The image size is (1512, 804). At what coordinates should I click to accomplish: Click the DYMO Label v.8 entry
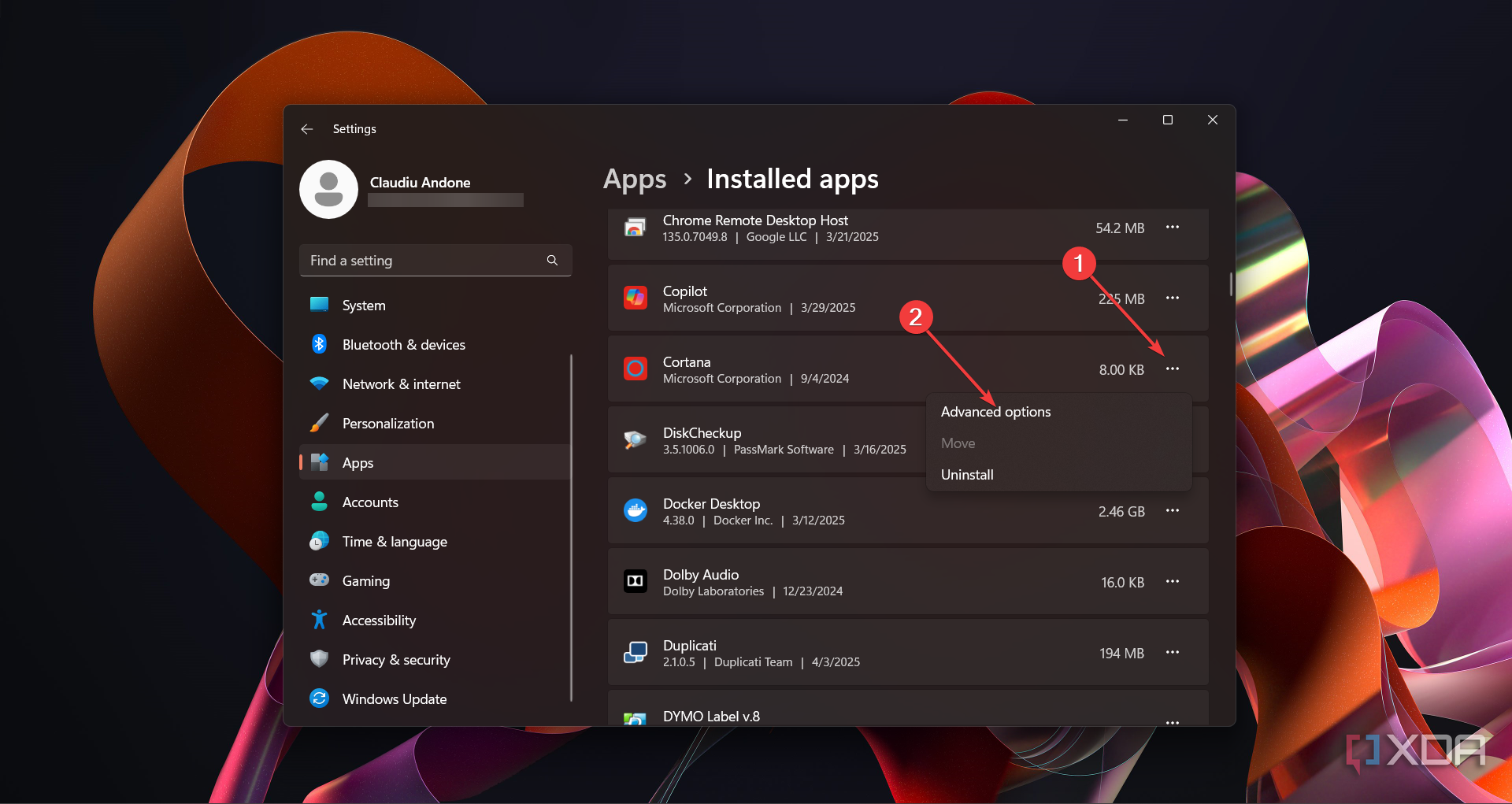click(x=908, y=709)
